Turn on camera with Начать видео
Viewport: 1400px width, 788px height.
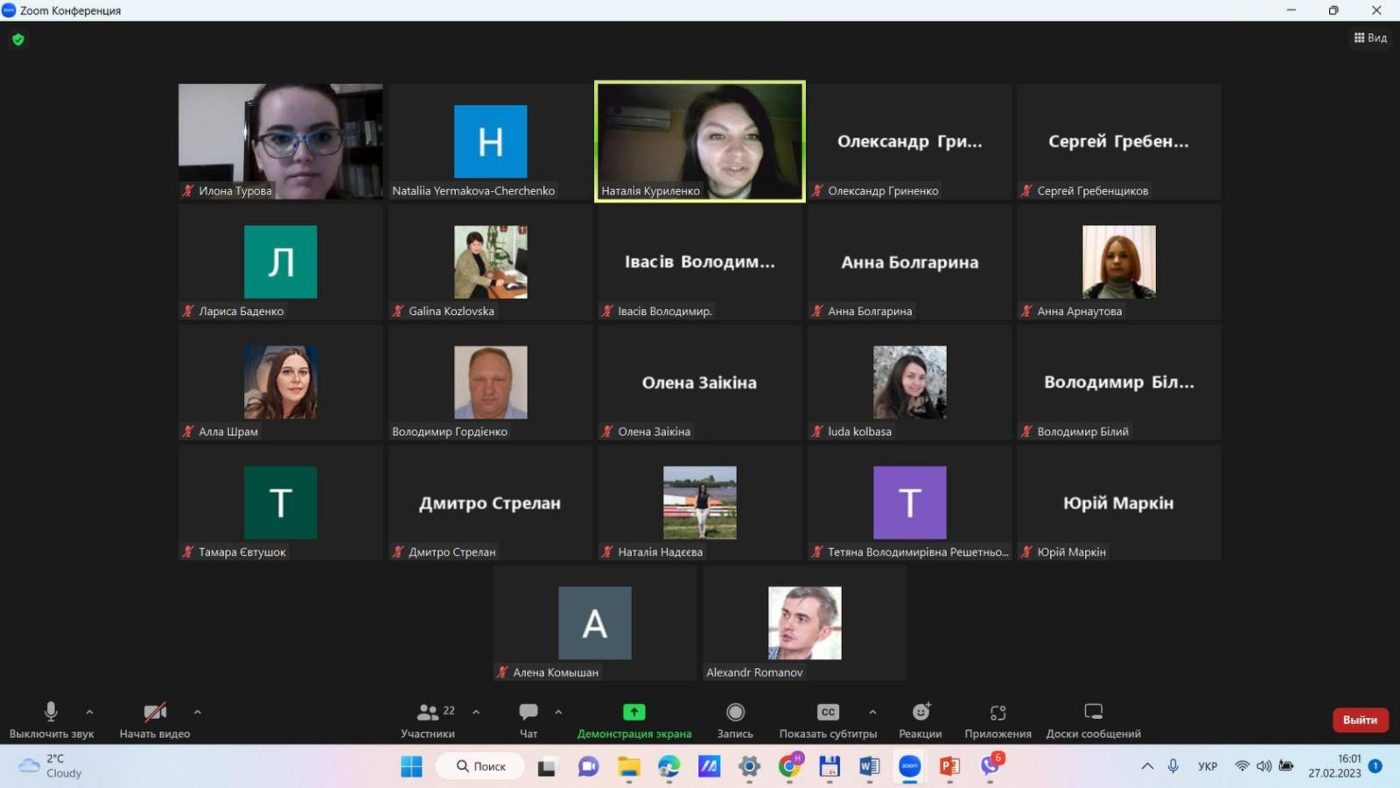click(x=155, y=721)
